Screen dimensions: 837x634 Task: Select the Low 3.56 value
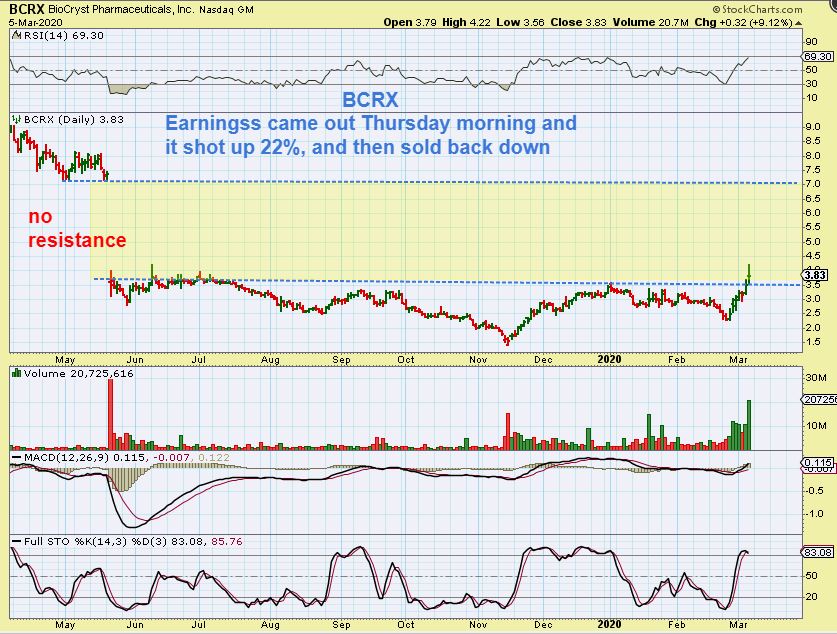click(520, 22)
